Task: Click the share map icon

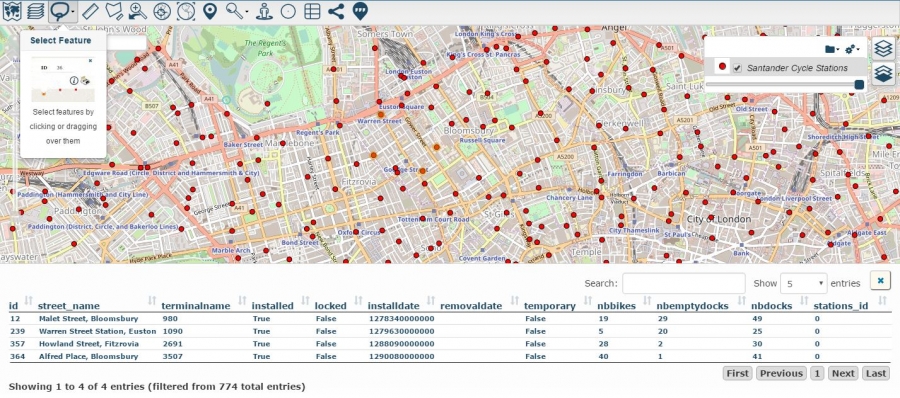Action: [x=336, y=11]
